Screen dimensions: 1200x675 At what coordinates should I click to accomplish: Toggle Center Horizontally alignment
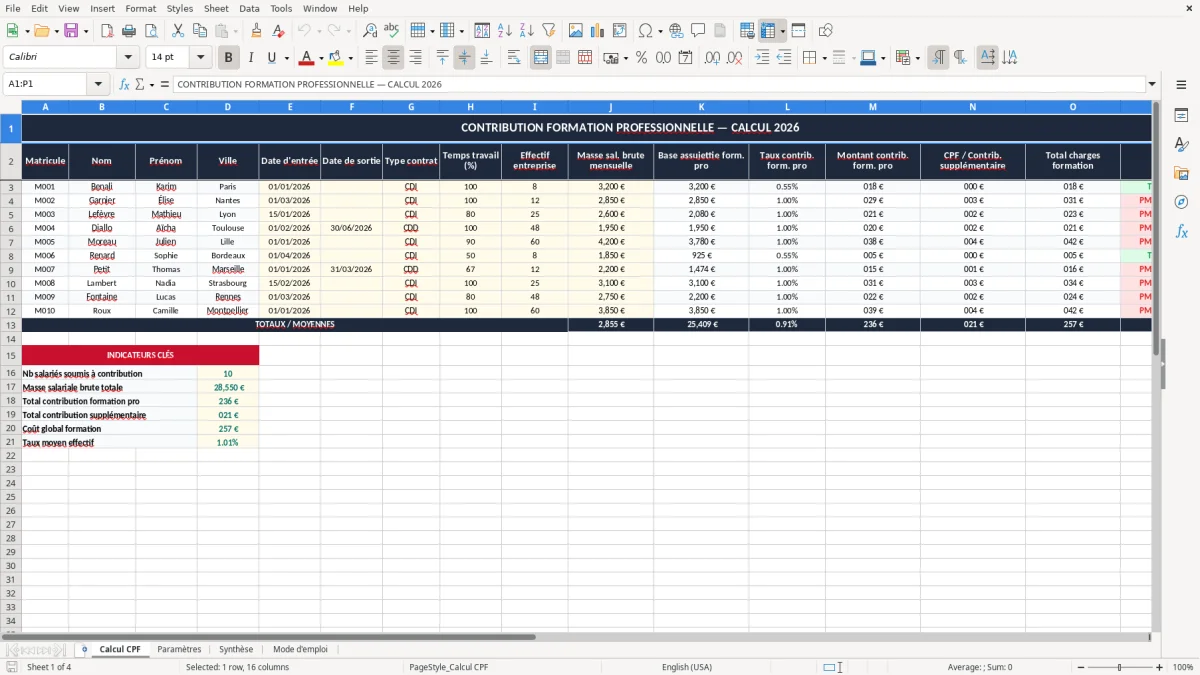tap(393, 58)
